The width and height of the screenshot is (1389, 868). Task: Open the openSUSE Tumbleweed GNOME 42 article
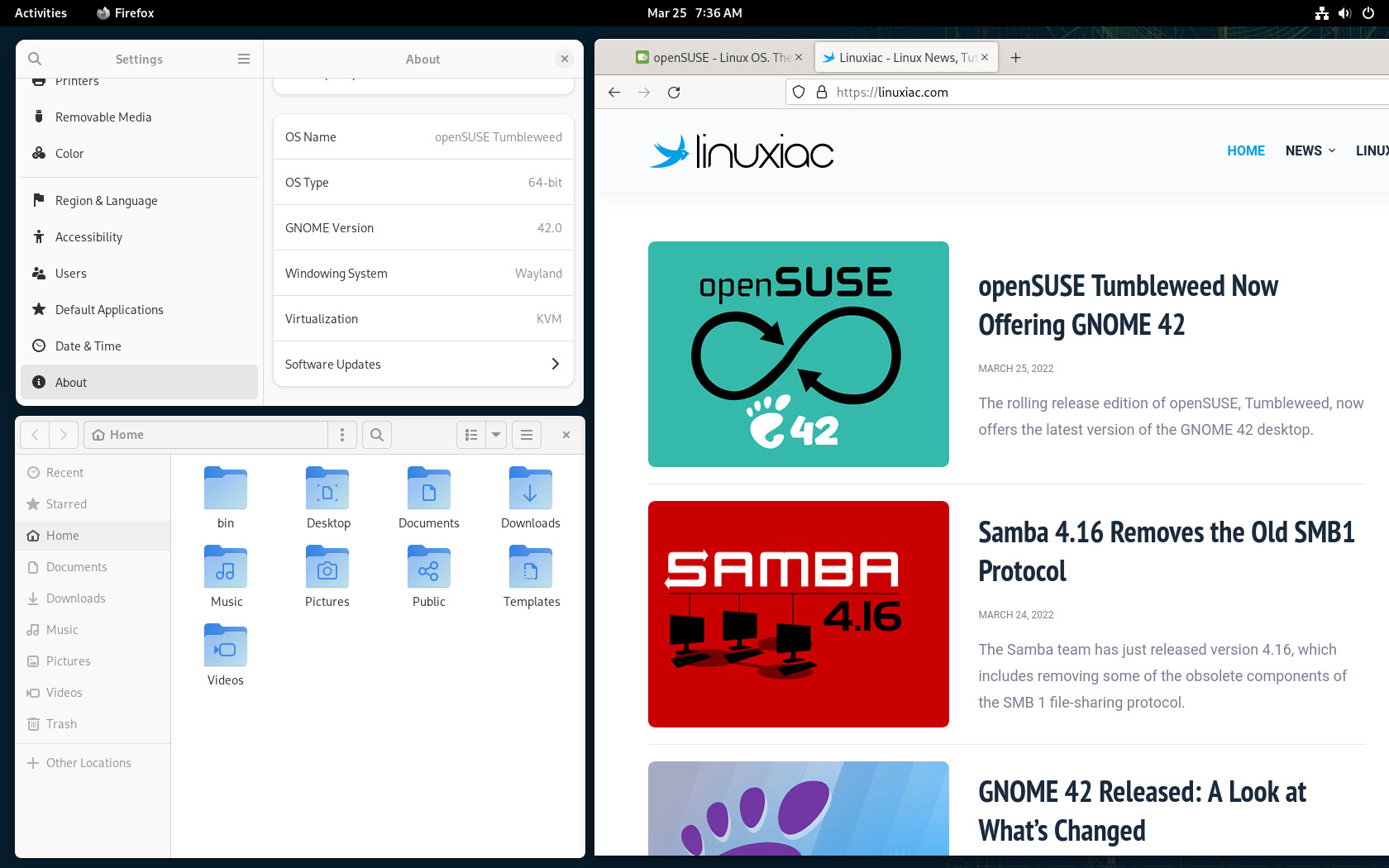pyautogui.click(x=1128, y=305)
